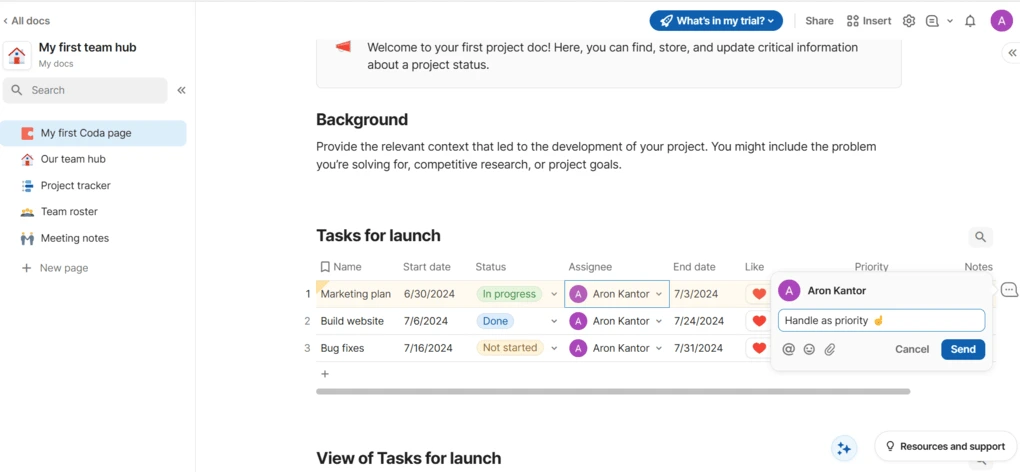Select the Marketing plan cell
Image resolution: width=1020 pixels, height=472 pixels.
(356, 294)
